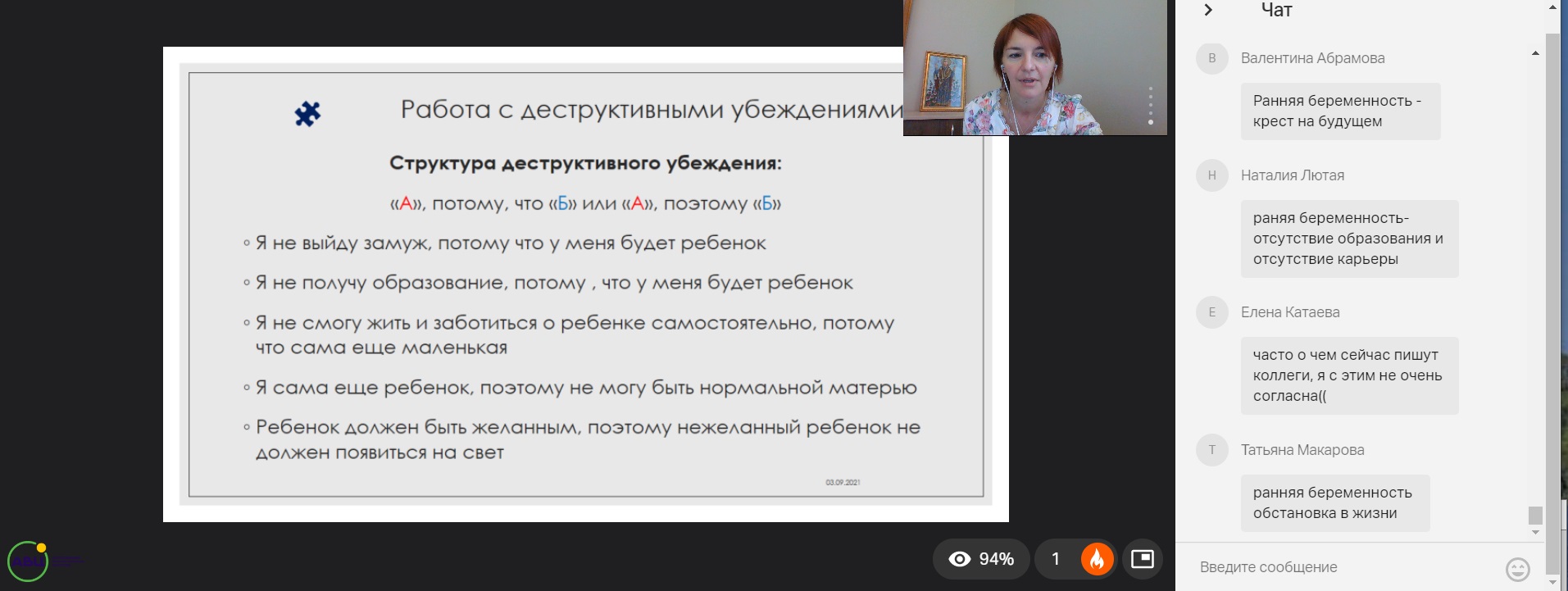This screenshot has height=591, width=1568.
Task: Click Елена Катаева's avatar icon
Action: coord(1211,312)
